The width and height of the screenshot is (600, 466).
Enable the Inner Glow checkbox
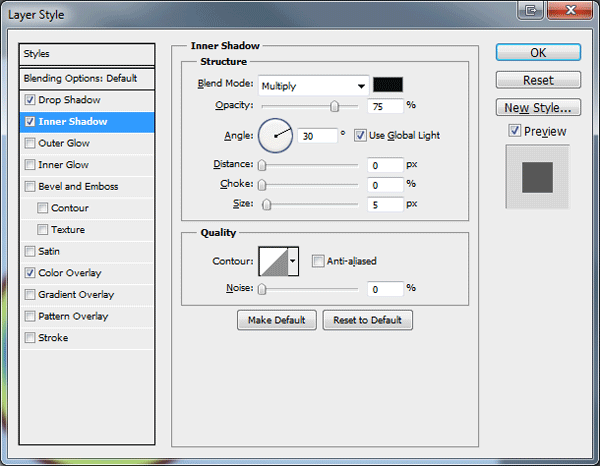(x=30, y=165)
